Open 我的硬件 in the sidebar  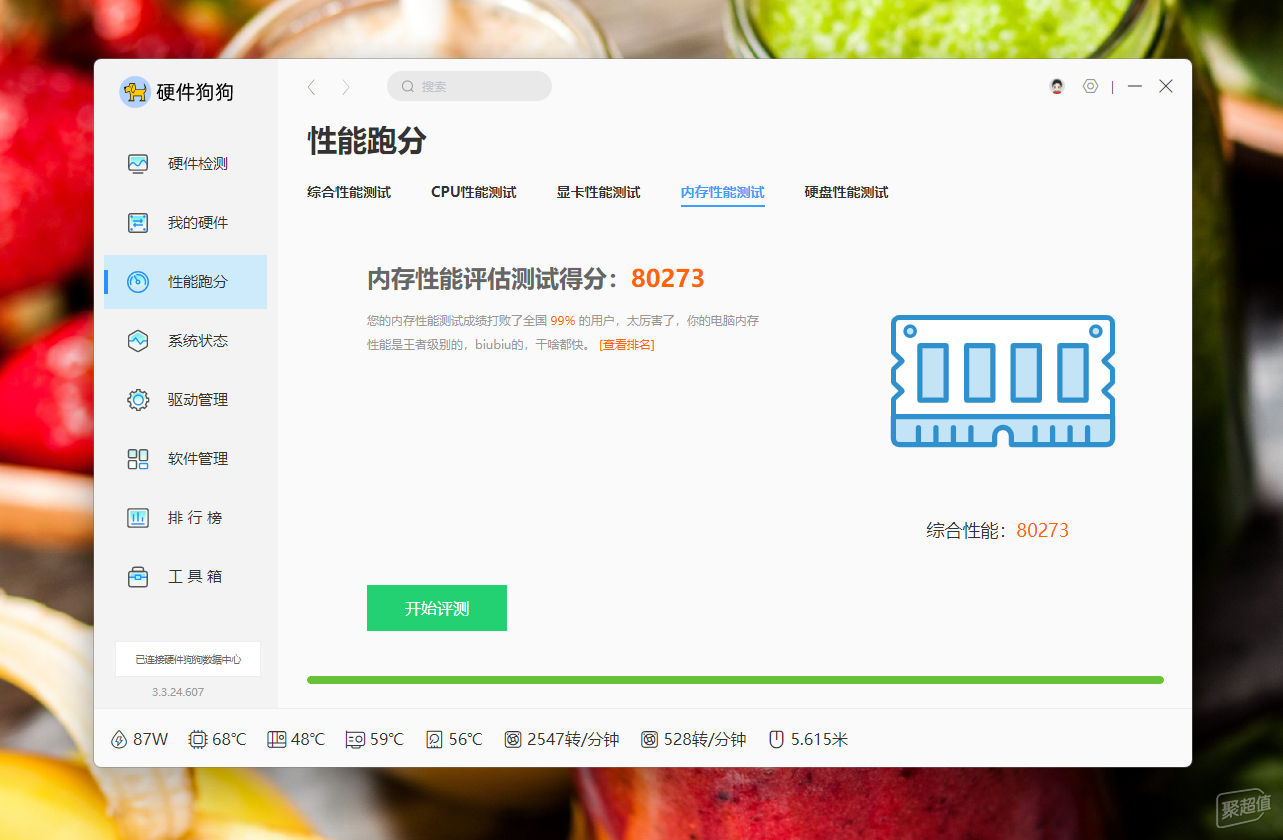point(185,223)
